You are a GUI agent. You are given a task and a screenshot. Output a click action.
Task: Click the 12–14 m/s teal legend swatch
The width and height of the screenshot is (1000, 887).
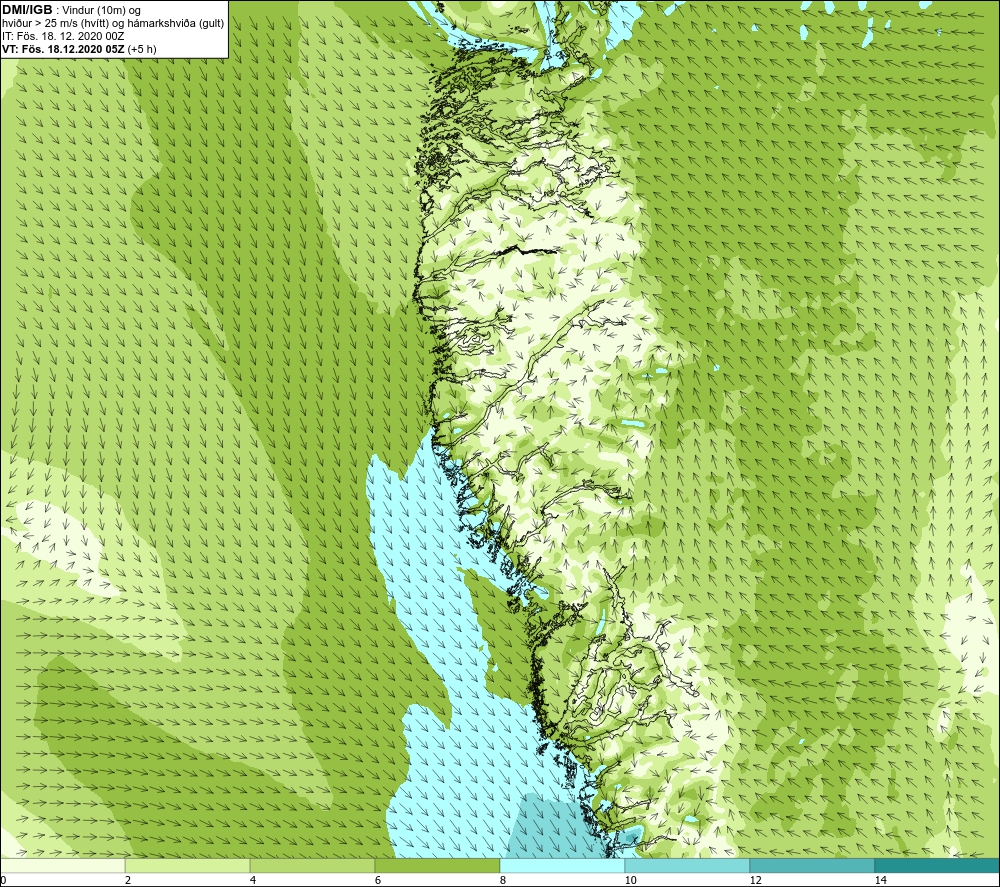(812, 866)
